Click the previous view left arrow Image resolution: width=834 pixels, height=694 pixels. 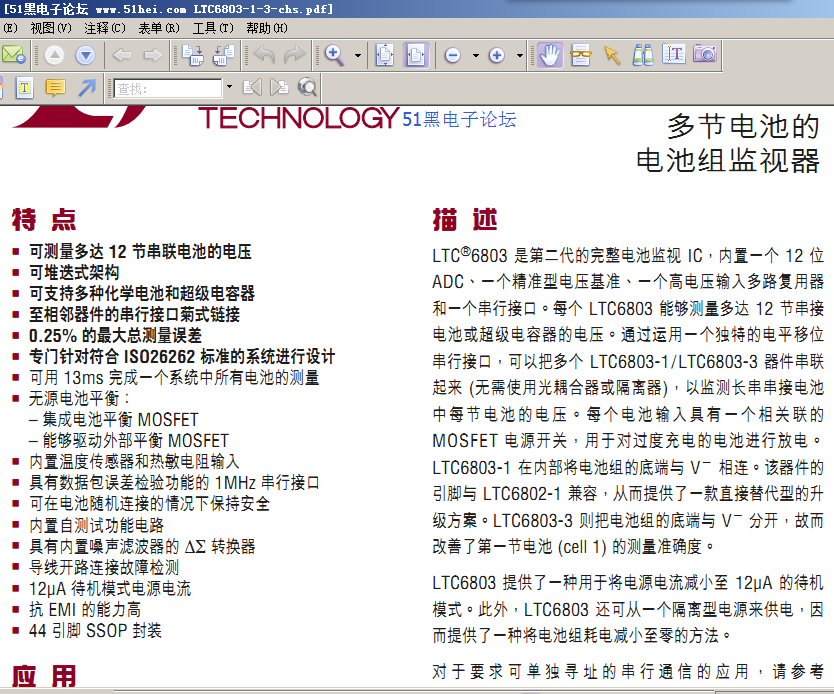point(122,55)
